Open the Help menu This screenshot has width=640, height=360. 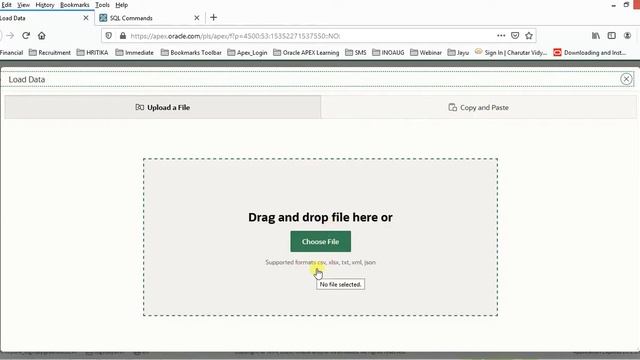(x=121, y=5)
